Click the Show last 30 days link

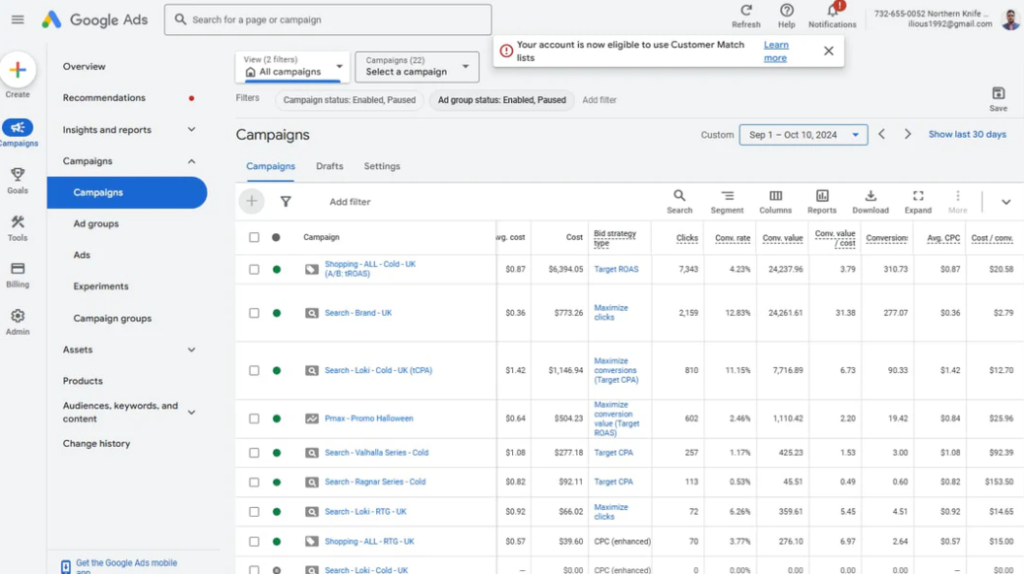tap(967, 135)
